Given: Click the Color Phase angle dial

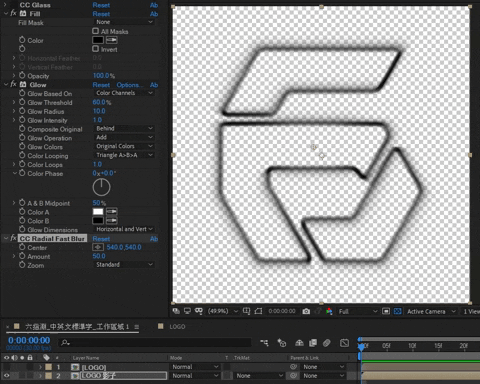Looking at the screenshot, I should (x=101, y=187).
